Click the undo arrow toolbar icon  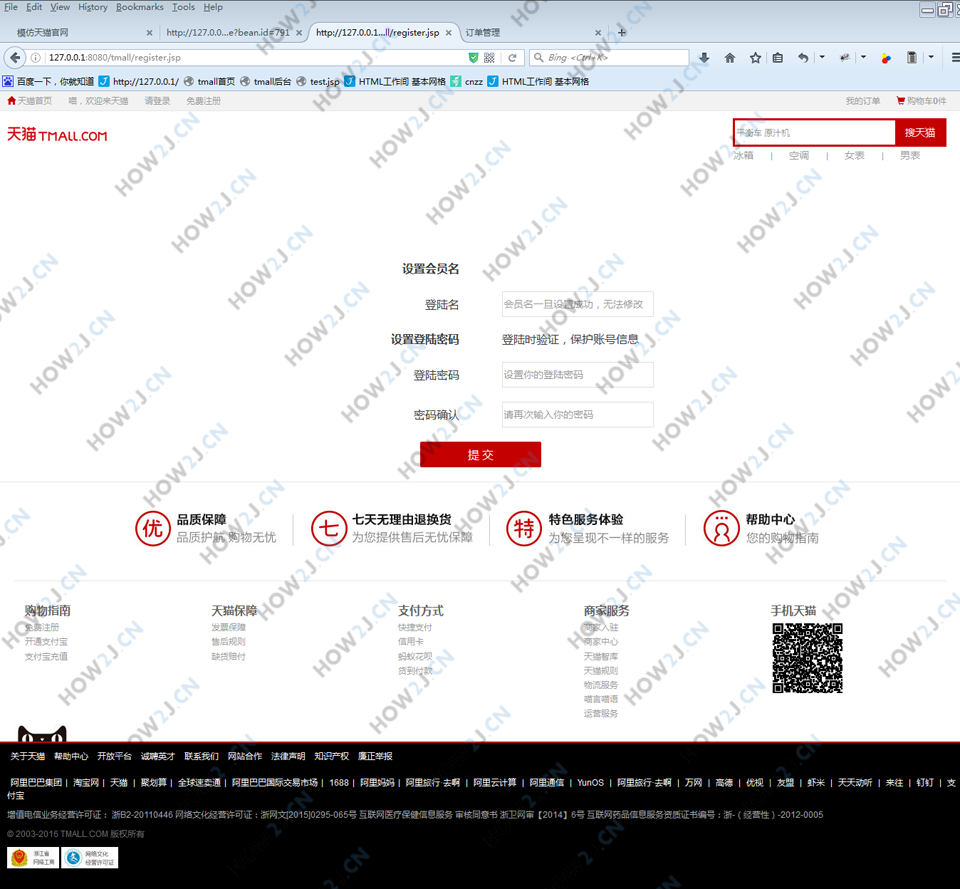pyautogui.click(x=803, y=58)
